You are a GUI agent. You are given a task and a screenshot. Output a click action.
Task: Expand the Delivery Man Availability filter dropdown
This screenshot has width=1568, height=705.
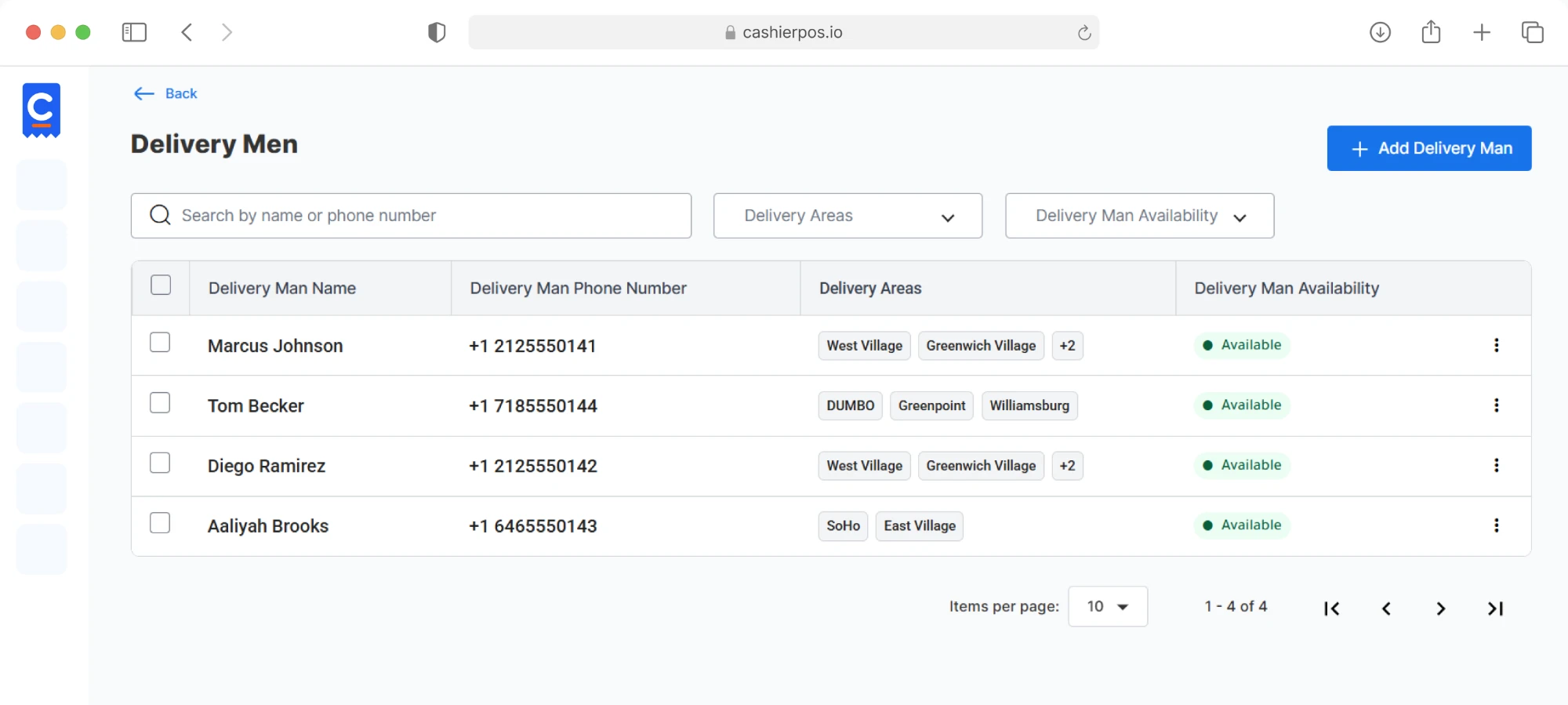(1139, 216)
